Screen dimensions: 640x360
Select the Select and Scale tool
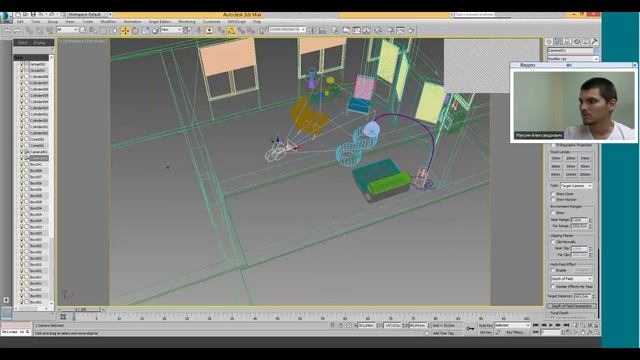pyautogui.click(x=145, y=31)
